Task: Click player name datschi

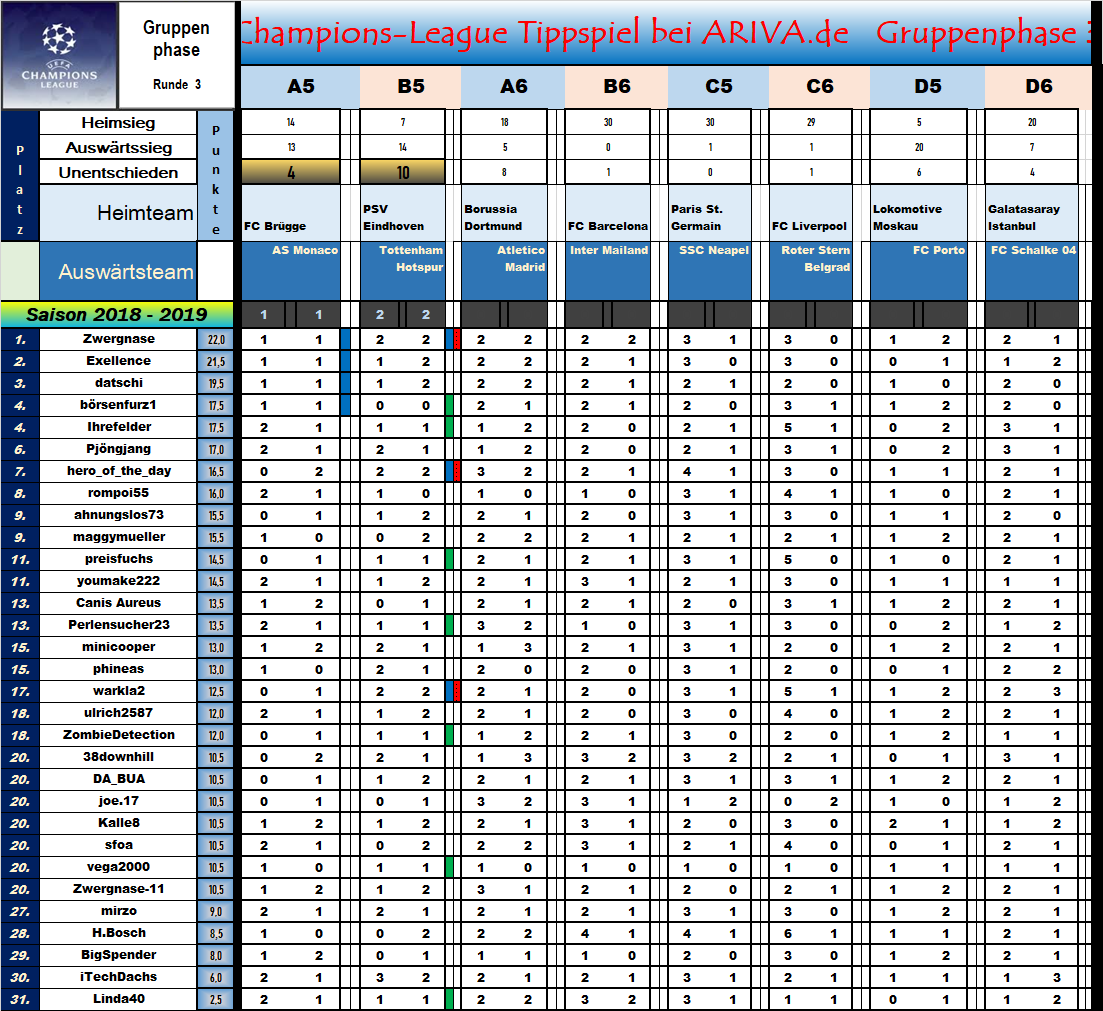Action: tap(118, 383)
